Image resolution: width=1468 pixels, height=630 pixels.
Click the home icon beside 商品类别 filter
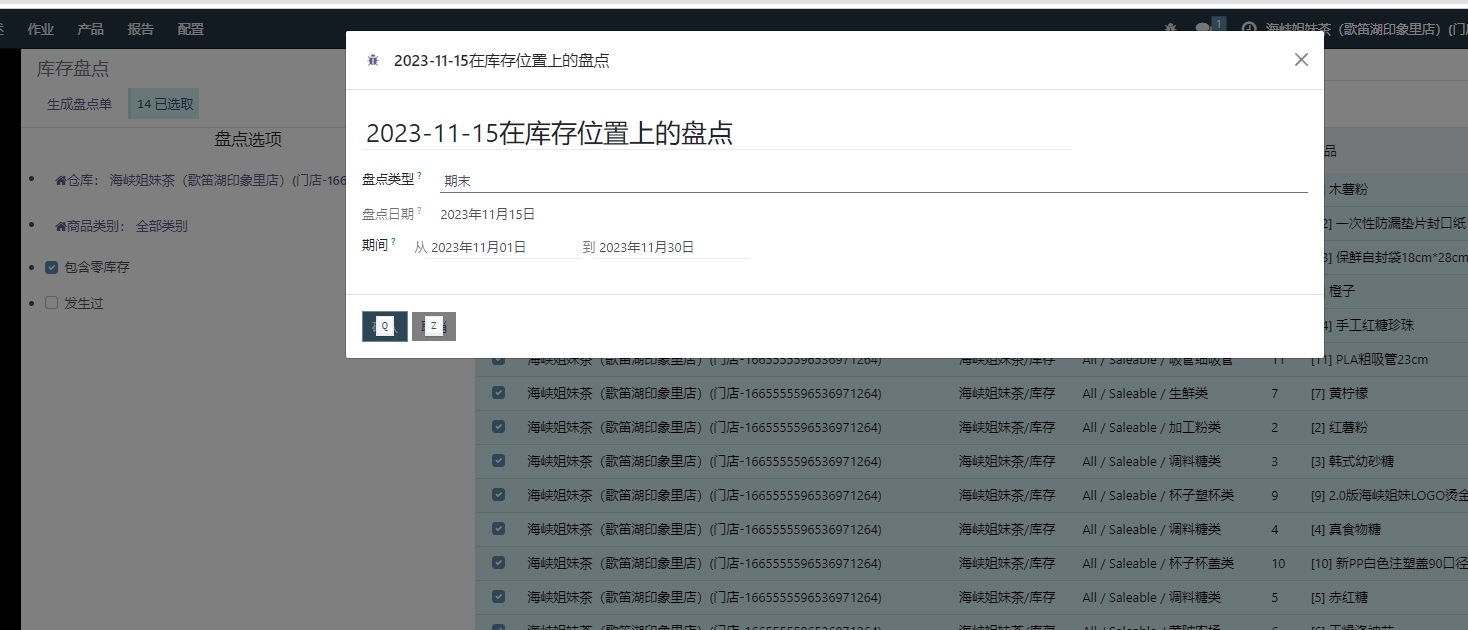click(61, 227)
